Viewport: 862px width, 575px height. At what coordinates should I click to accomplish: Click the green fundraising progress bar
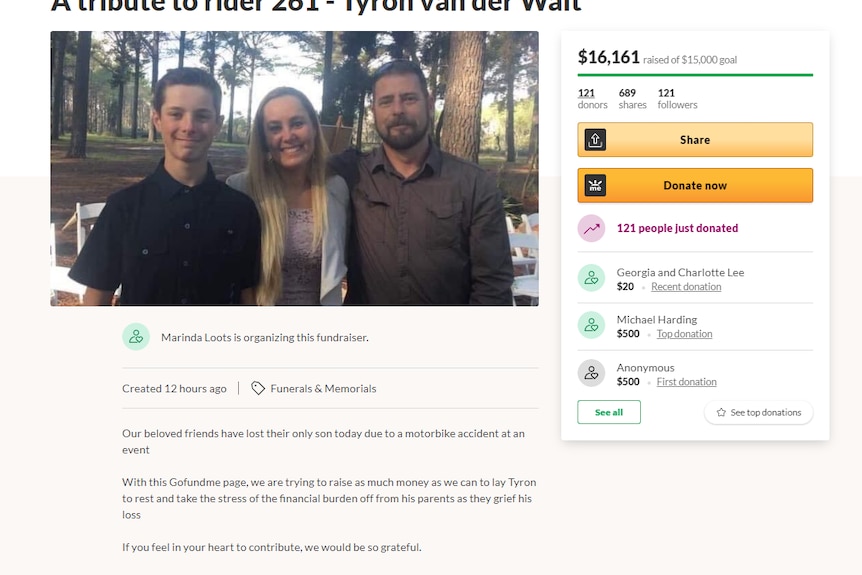pos(695,75)
